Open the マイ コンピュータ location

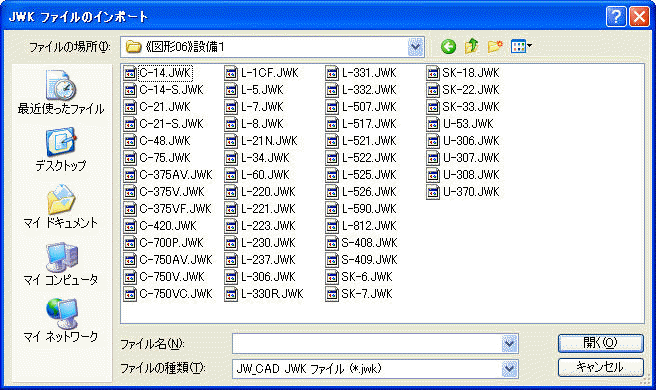pos(61,264)
